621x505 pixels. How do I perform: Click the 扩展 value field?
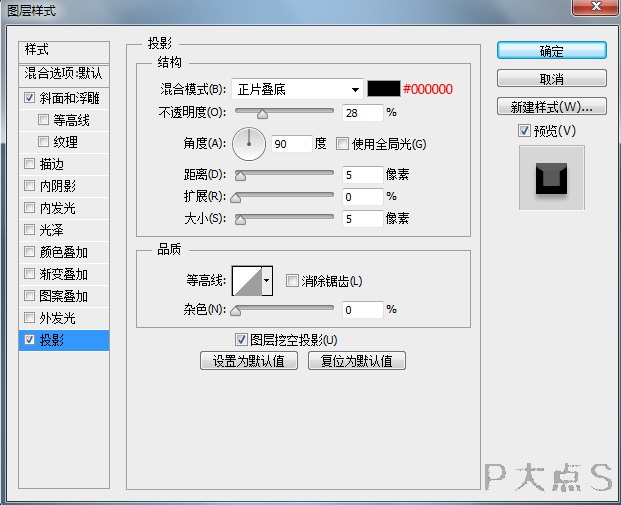point(363,197)
